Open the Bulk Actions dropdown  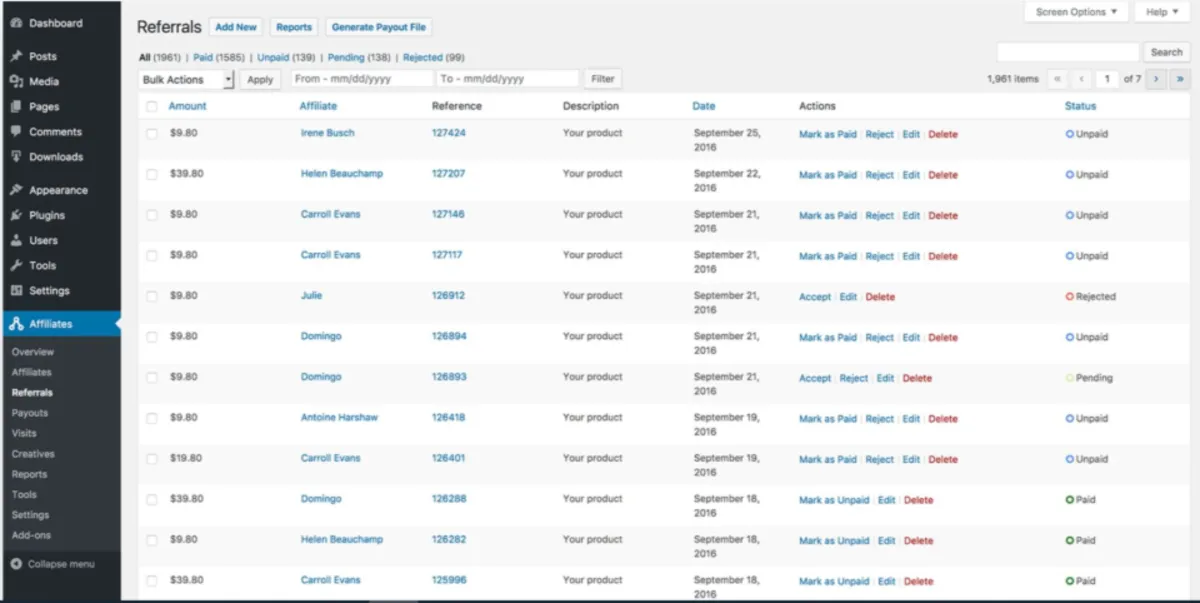(186, 80)
